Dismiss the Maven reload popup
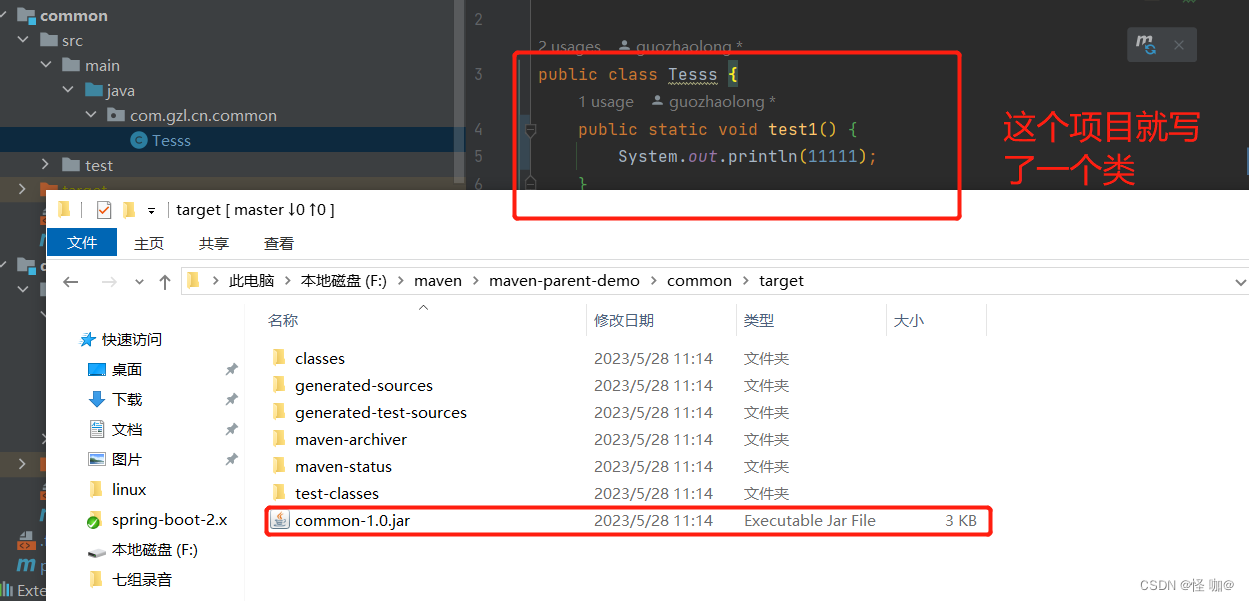 (1179, 45)
